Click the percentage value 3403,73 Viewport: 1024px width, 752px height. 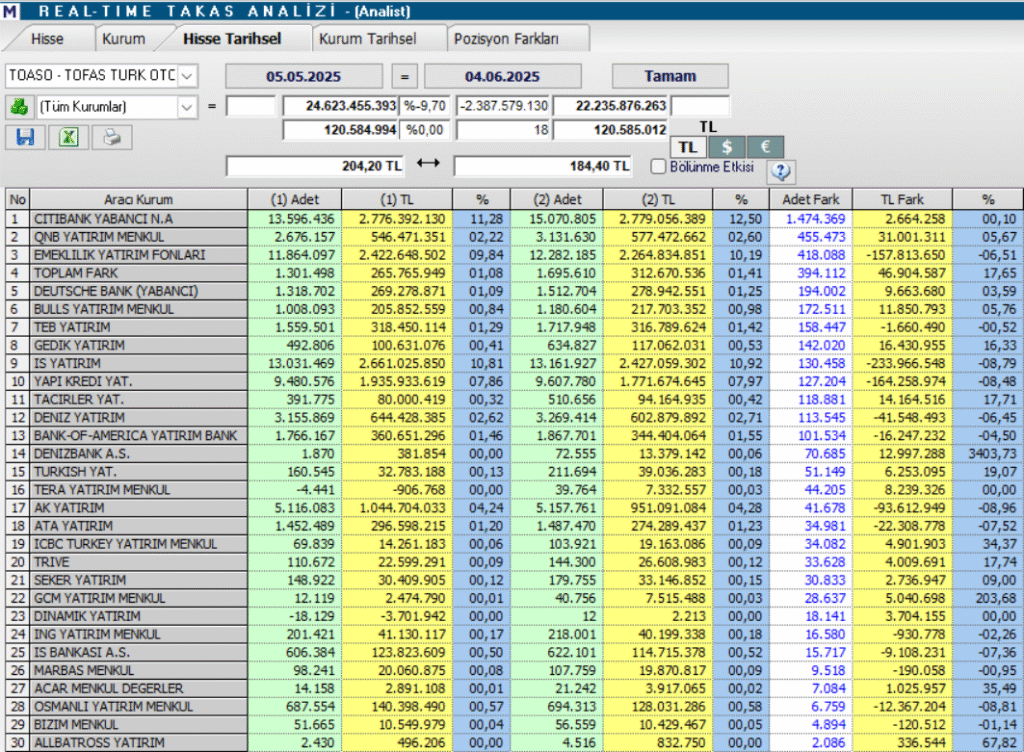coord(992,453)
